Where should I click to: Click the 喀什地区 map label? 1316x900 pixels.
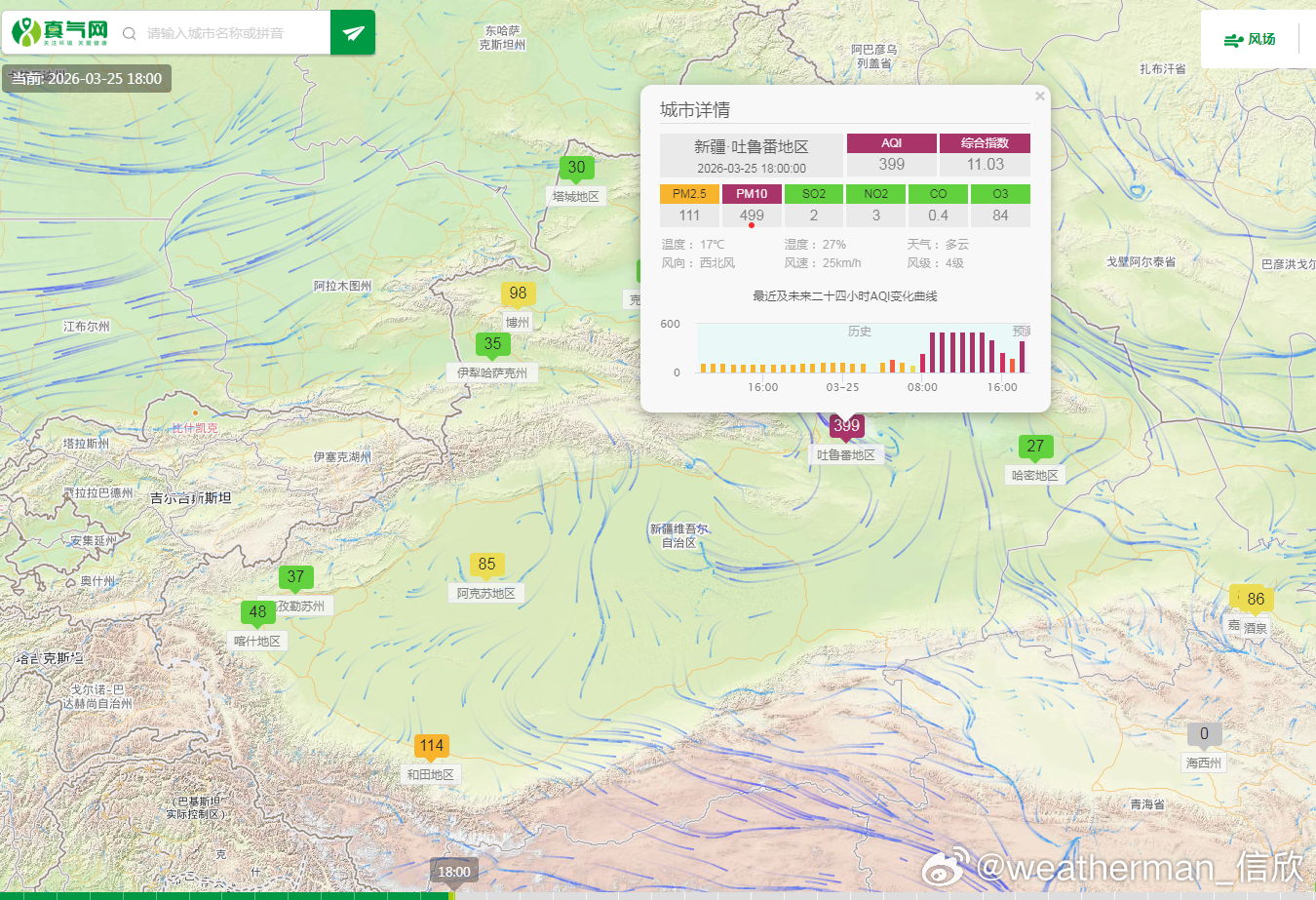[x=257, y=641]
